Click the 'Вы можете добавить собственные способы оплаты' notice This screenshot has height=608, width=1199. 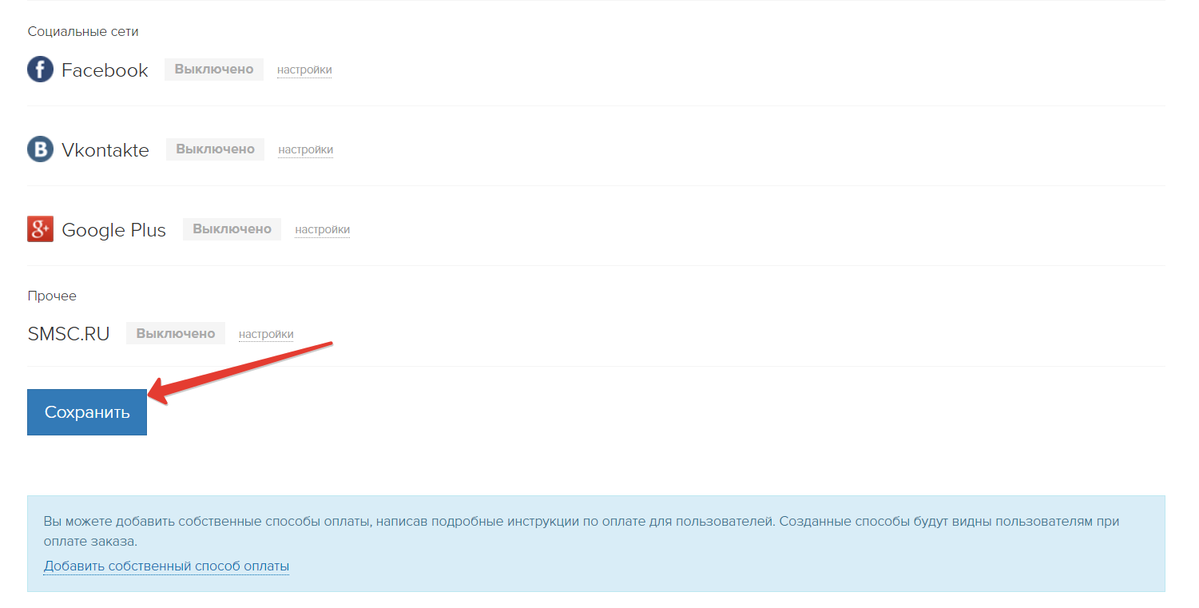coord(596,544)
